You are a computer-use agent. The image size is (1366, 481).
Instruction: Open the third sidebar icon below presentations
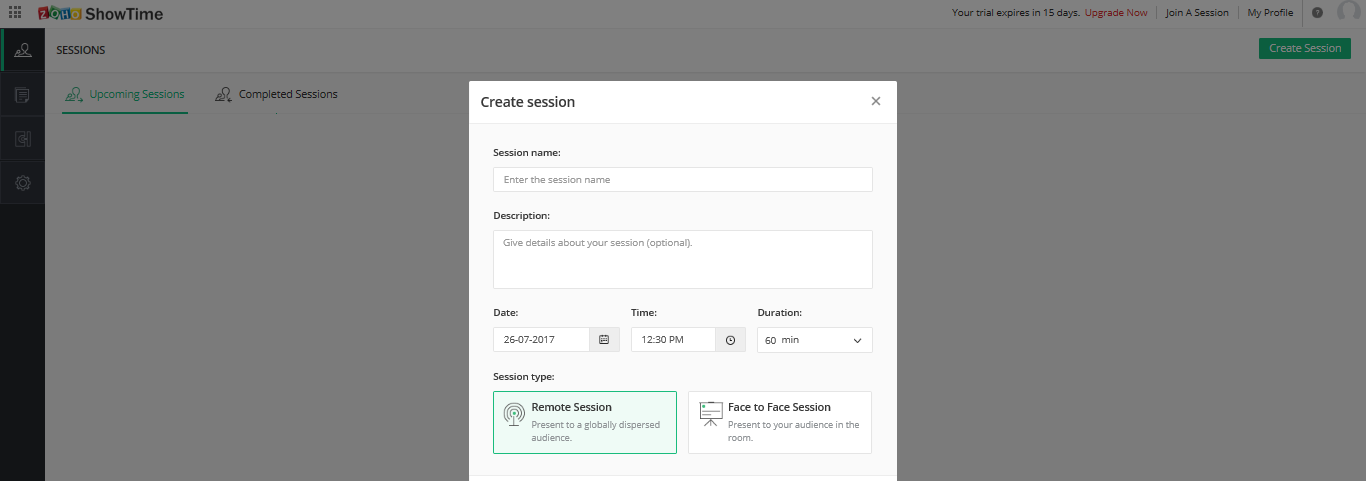(x=22, y=139)
